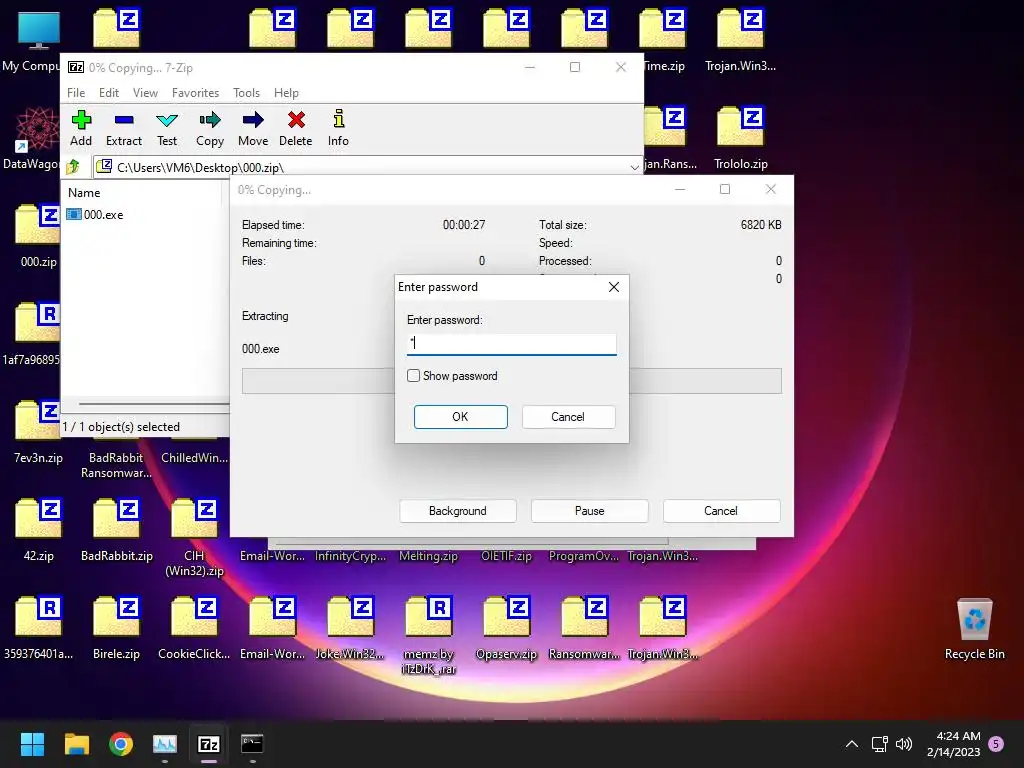Open the File menu in 7-Zip

76,93
